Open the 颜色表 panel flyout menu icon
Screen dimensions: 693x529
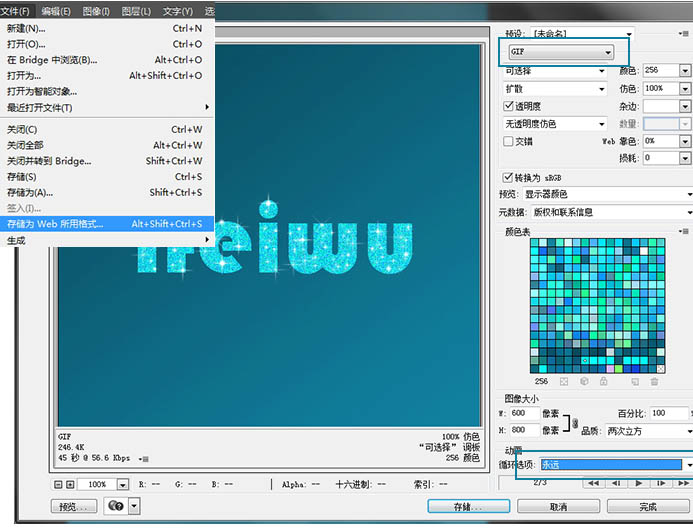[x=684, y=231]
